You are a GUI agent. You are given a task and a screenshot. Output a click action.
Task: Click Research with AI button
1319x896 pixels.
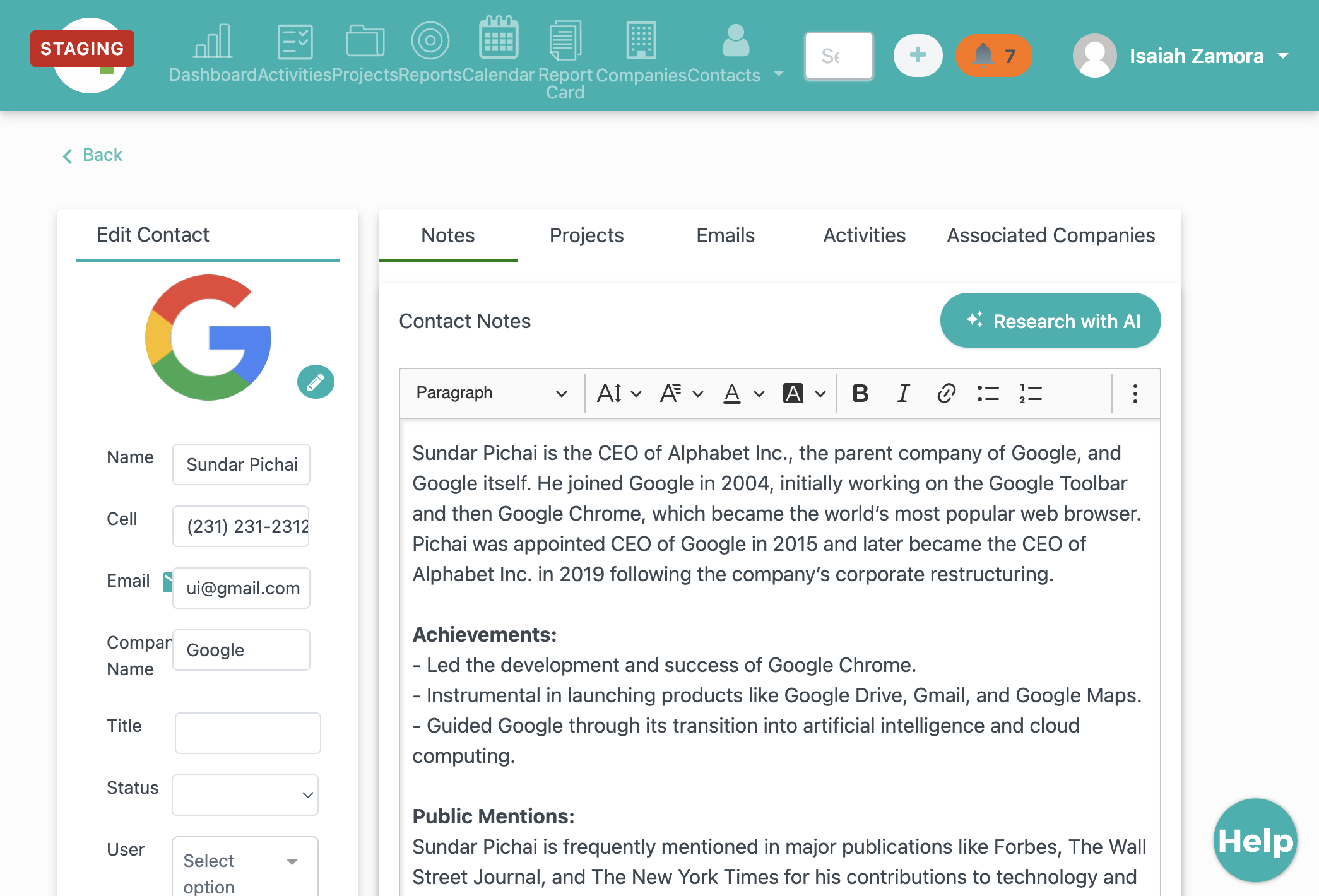click(x=1050, y=321)
